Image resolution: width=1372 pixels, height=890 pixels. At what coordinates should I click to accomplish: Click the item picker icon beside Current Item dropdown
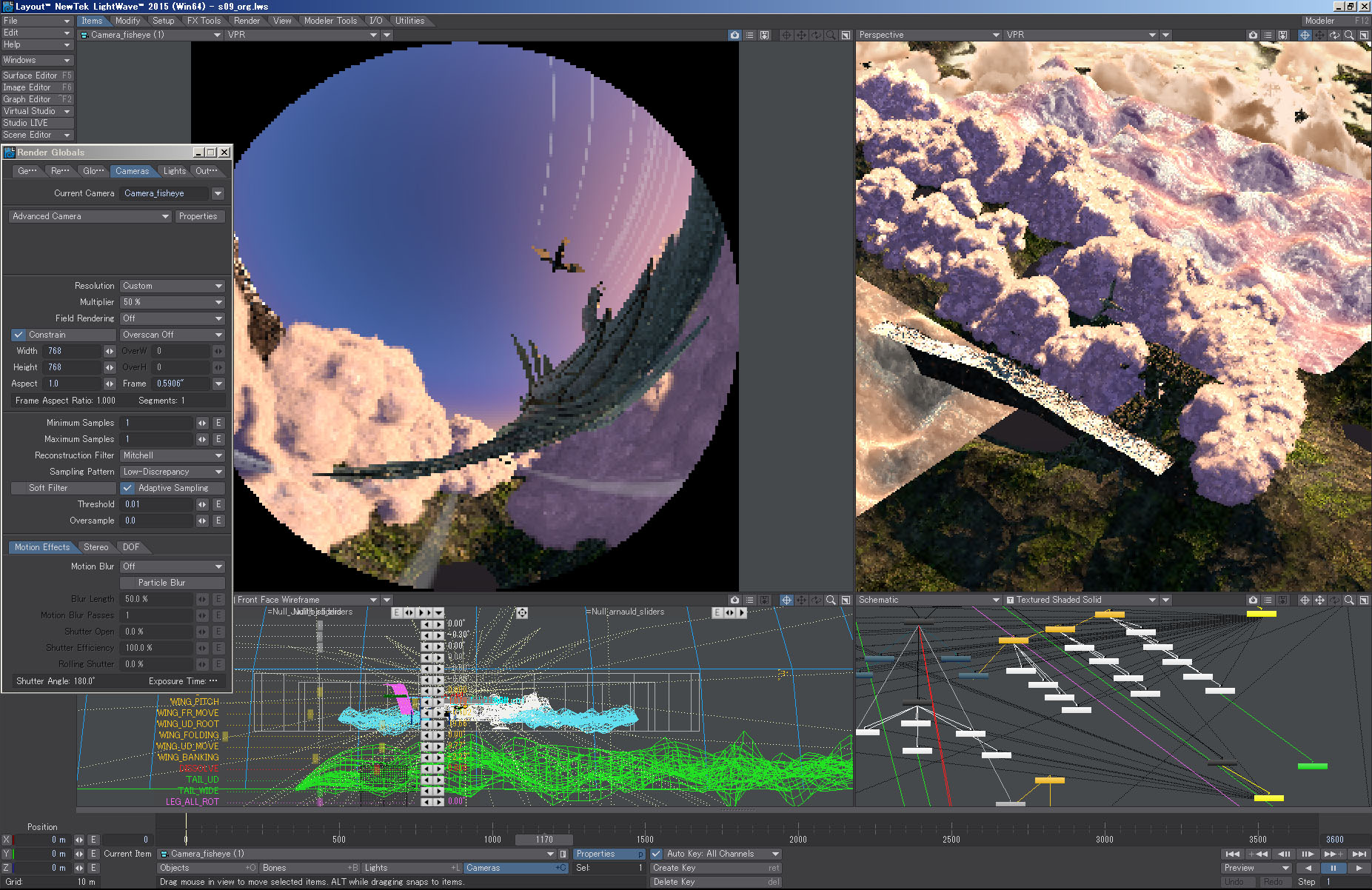pyautogui.click(x=563, y=854)
